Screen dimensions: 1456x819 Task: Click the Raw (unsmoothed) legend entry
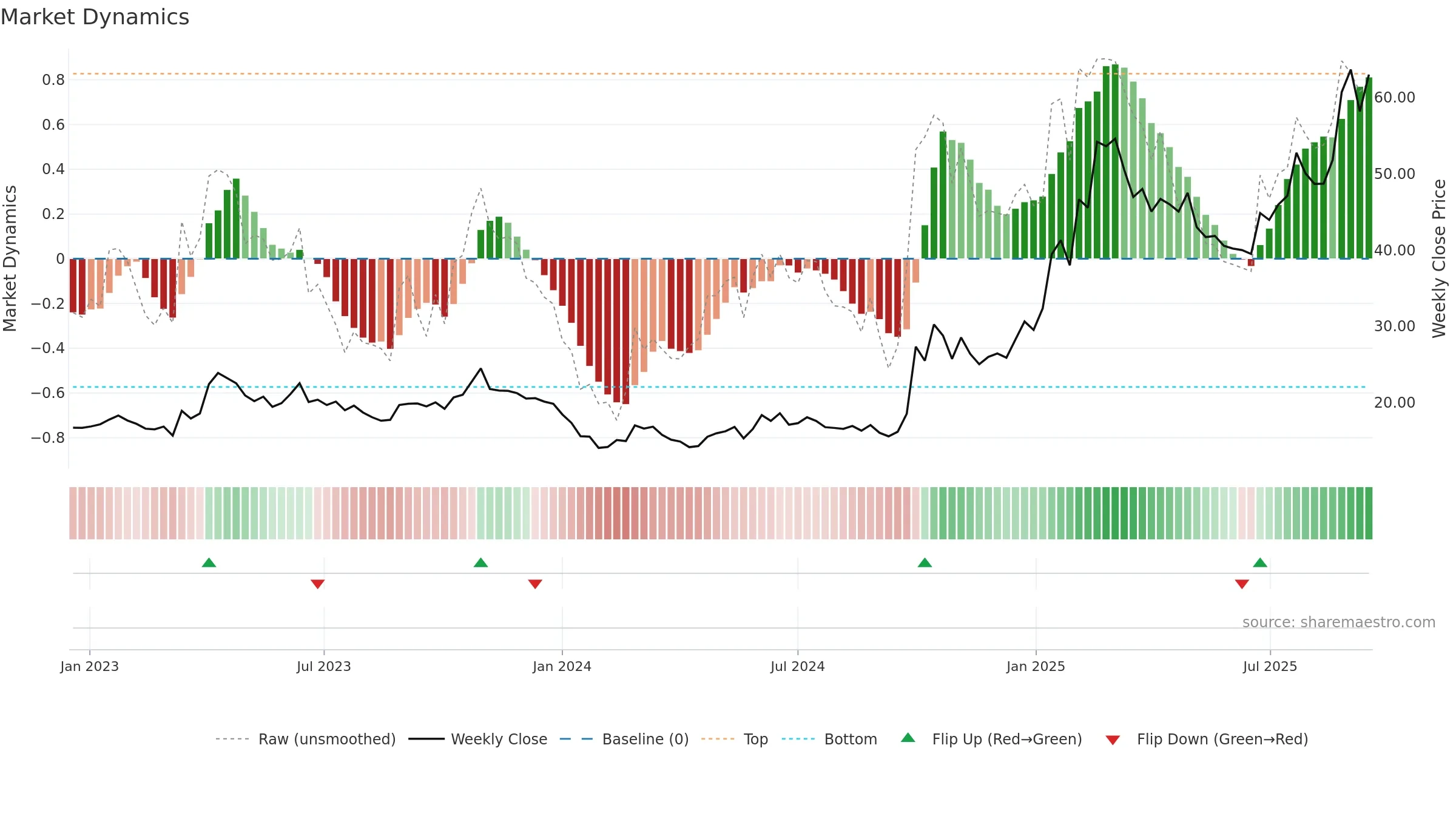305,739
